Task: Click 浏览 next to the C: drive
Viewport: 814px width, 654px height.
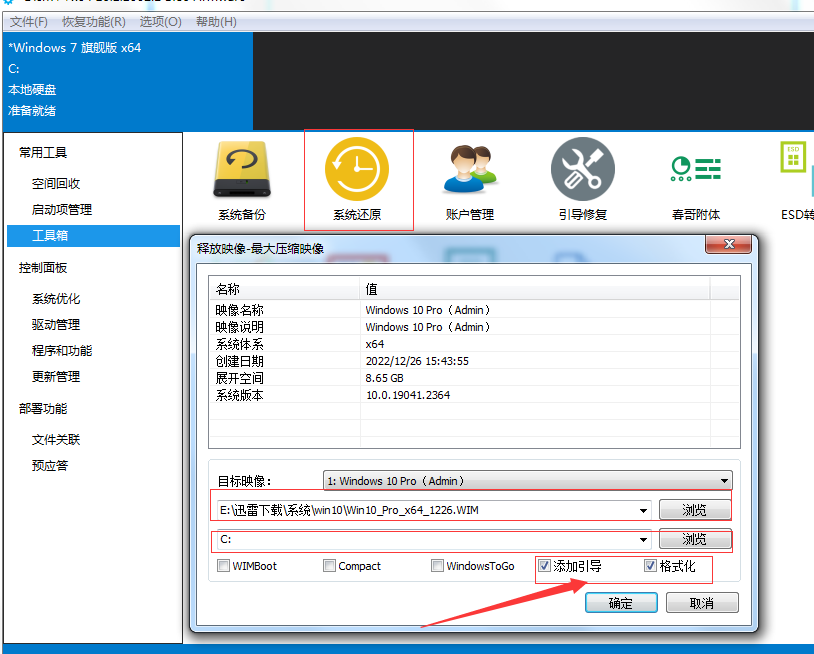Action: pos(695,539)
